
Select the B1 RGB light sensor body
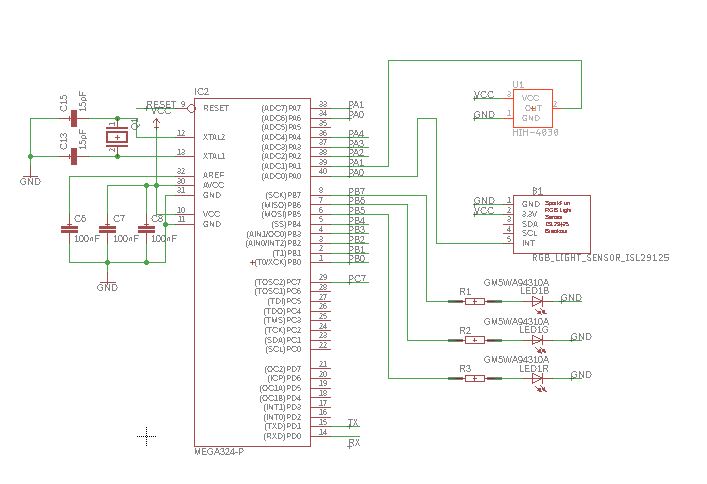pos(552,224)
